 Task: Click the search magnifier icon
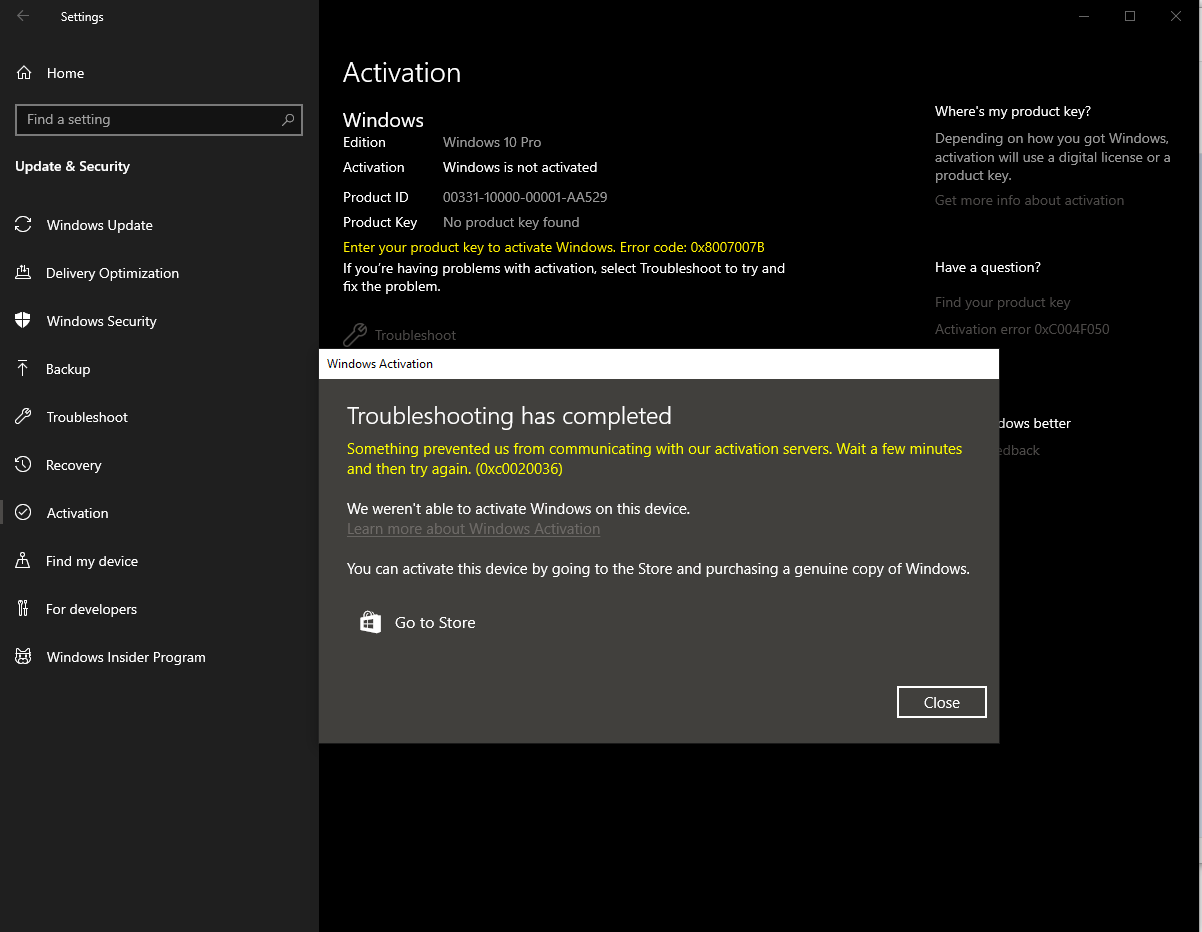coord(288,119)
